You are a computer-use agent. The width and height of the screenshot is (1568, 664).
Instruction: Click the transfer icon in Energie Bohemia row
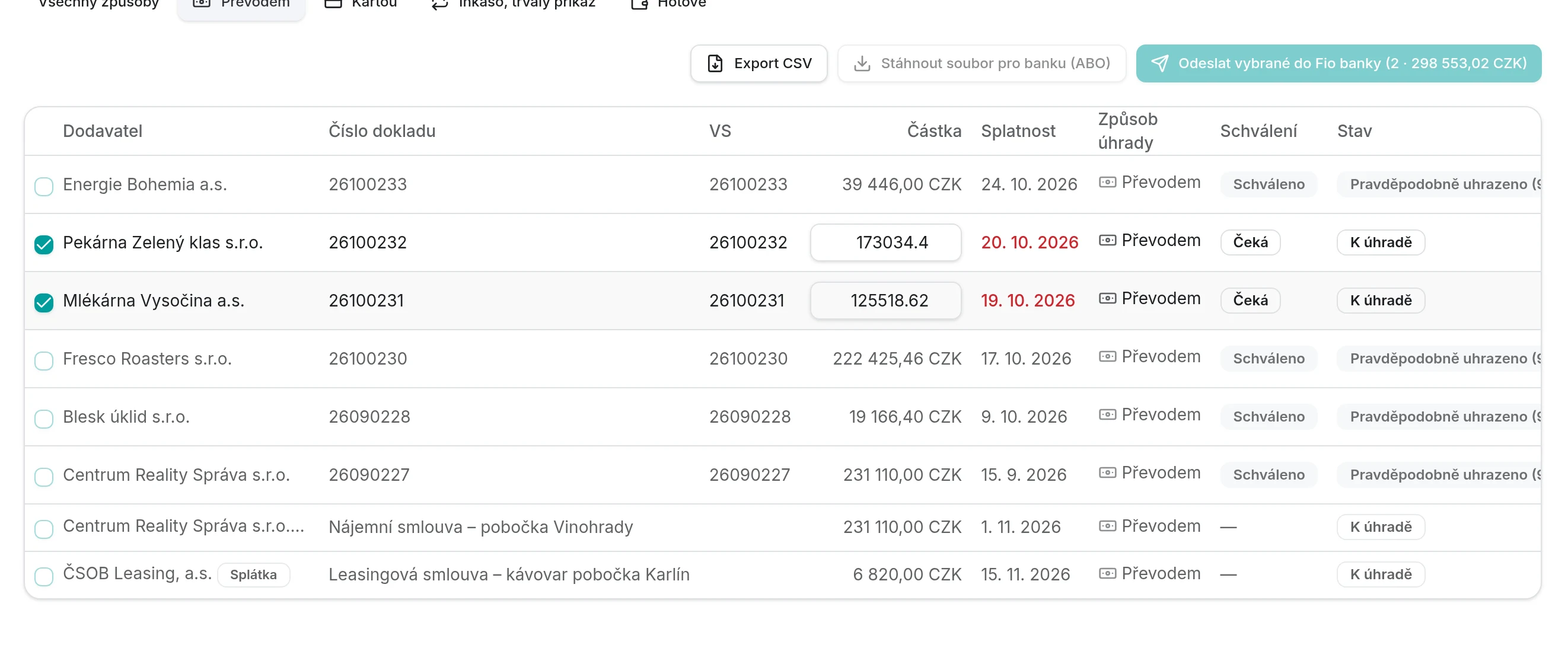pyautogui.click(x=1107, y=183)
